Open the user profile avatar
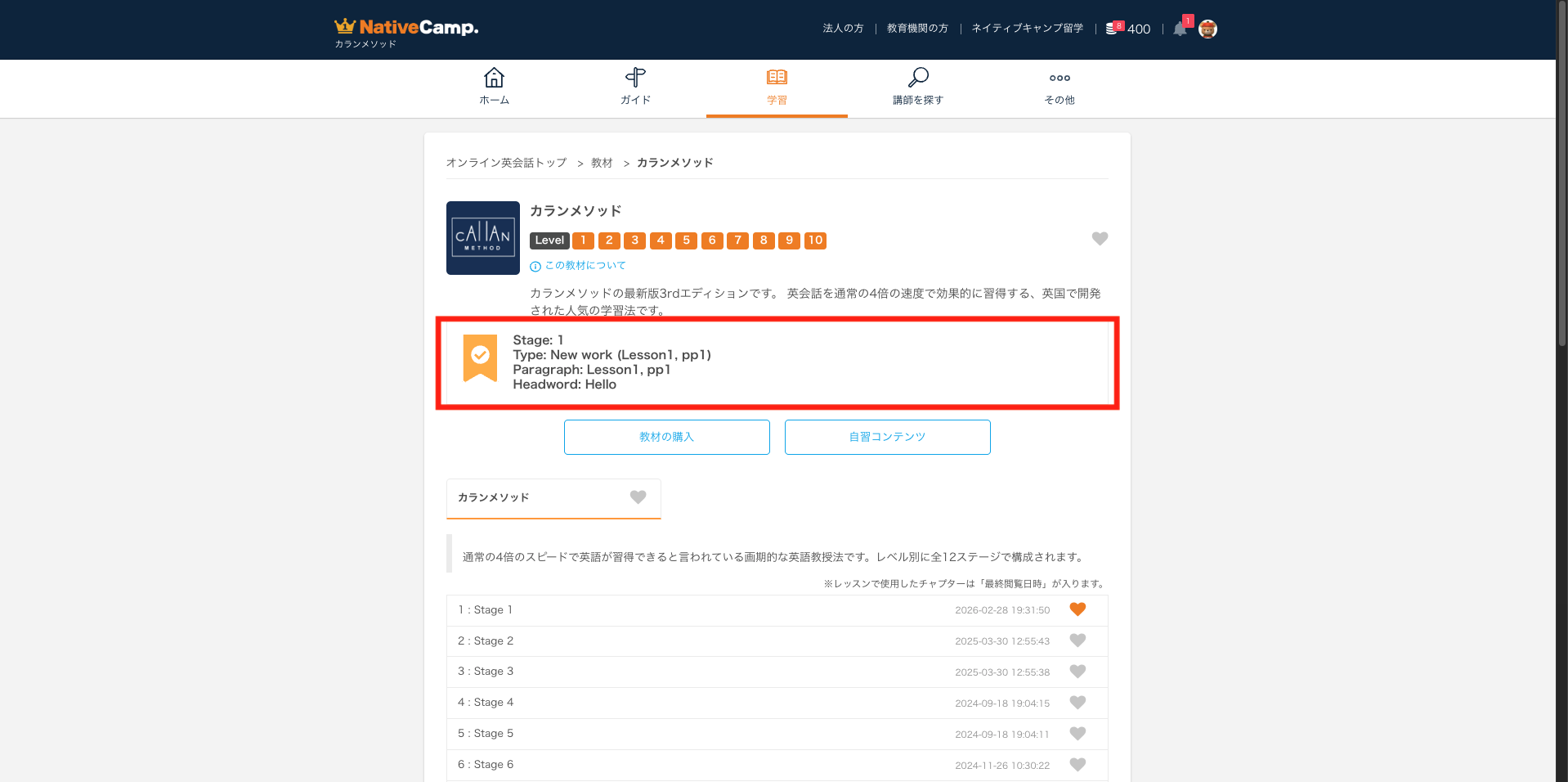 pos(1207,29)
